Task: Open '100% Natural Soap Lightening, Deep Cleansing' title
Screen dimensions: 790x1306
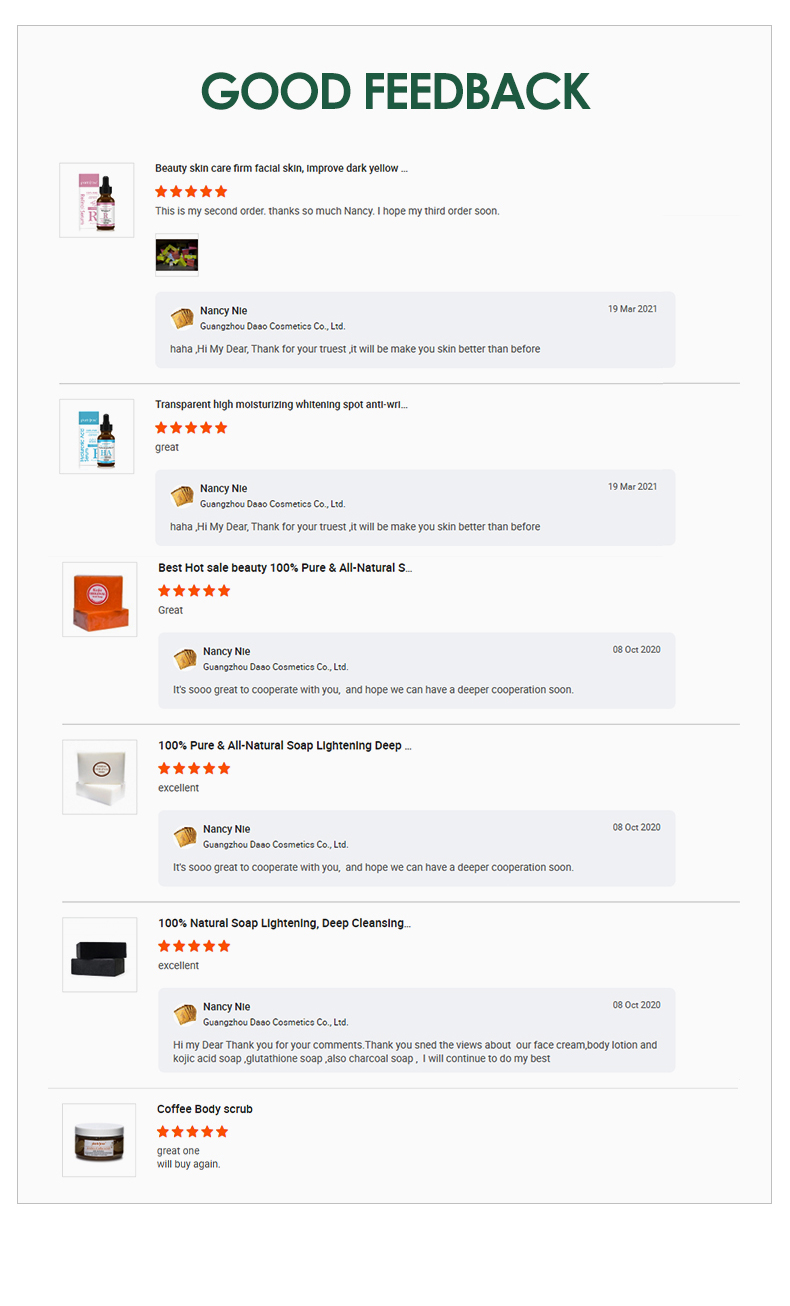Action: pos(285,923)
